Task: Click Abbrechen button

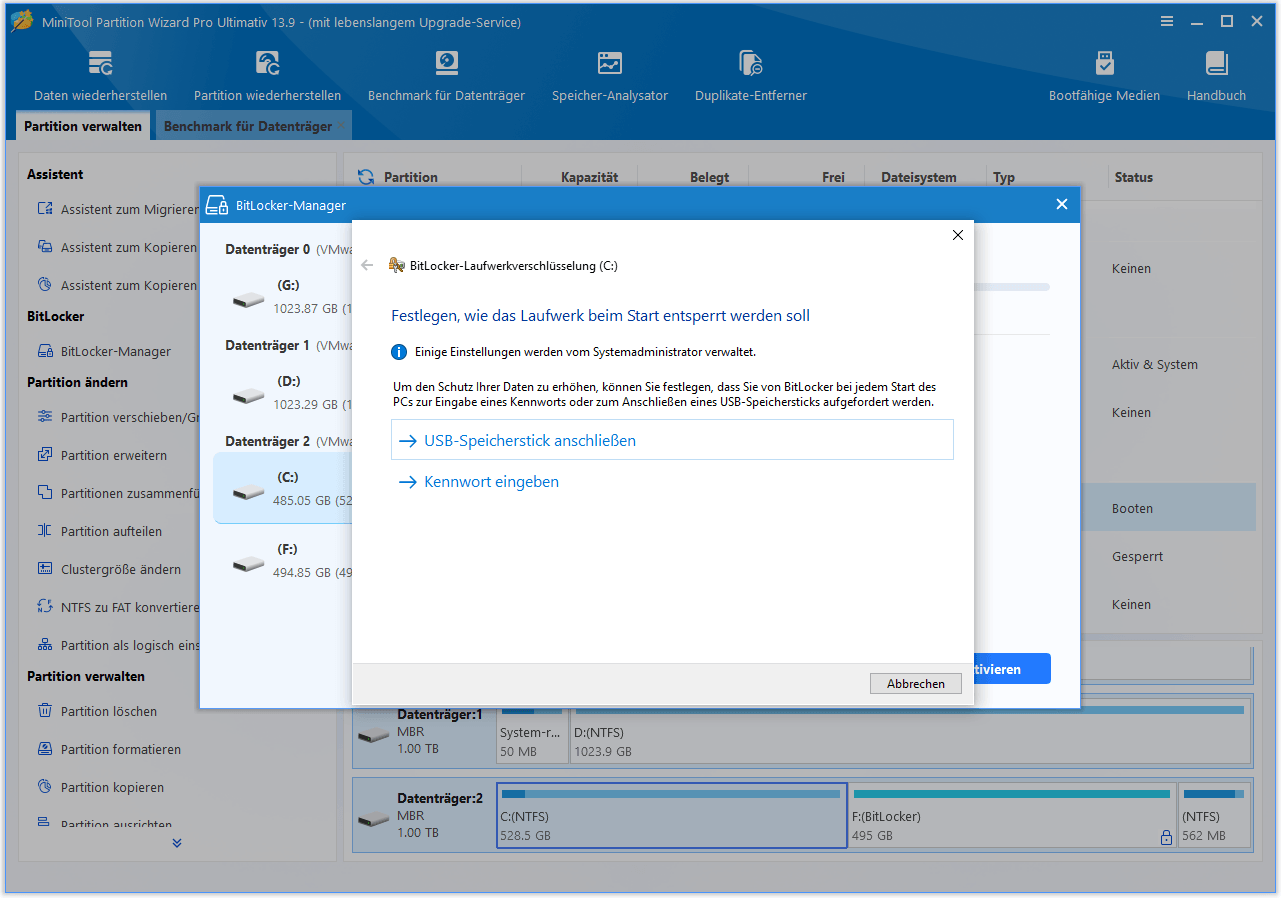Action: point(916,684)
